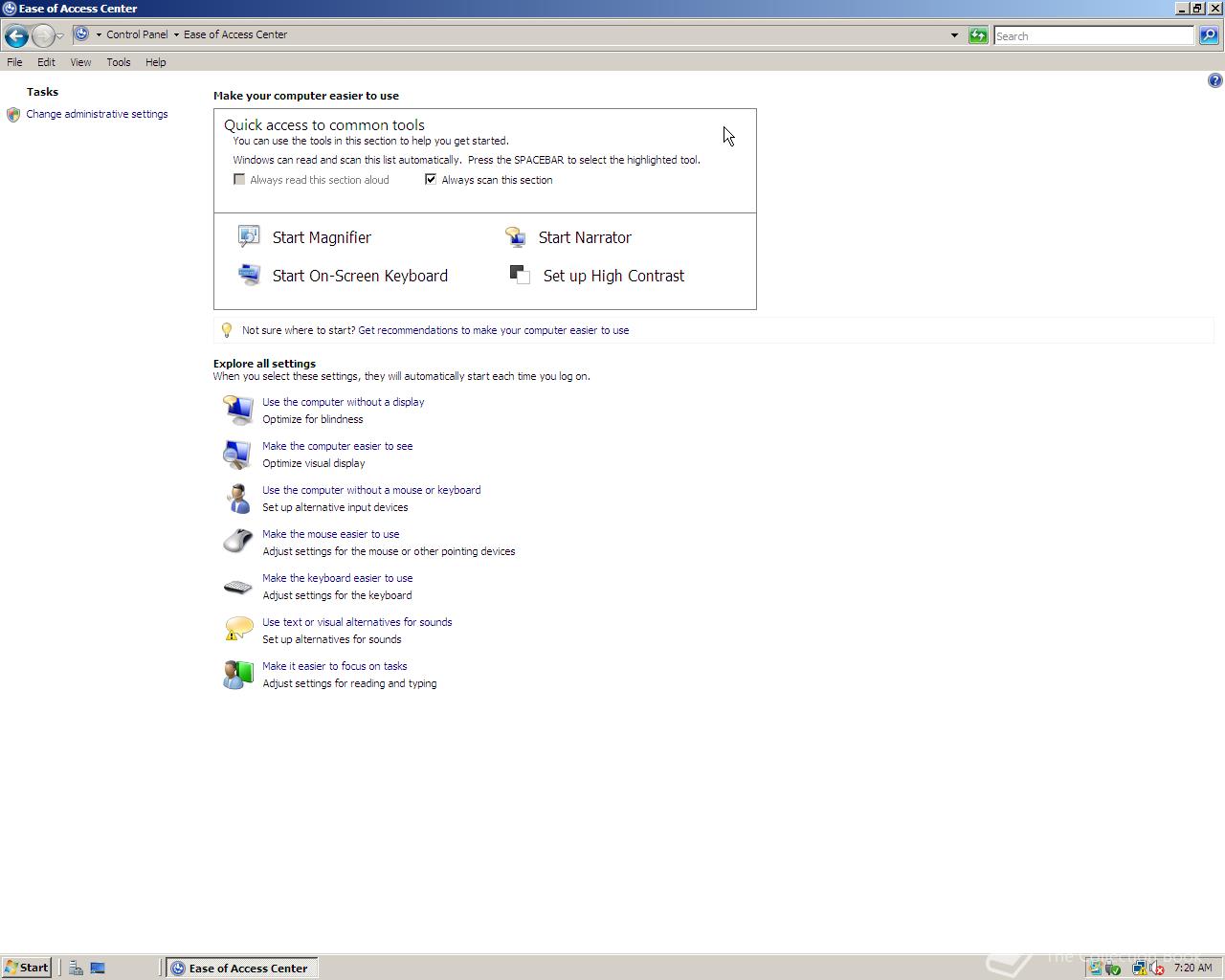Click the magnified monitor icon for visual display

(237, 454)
